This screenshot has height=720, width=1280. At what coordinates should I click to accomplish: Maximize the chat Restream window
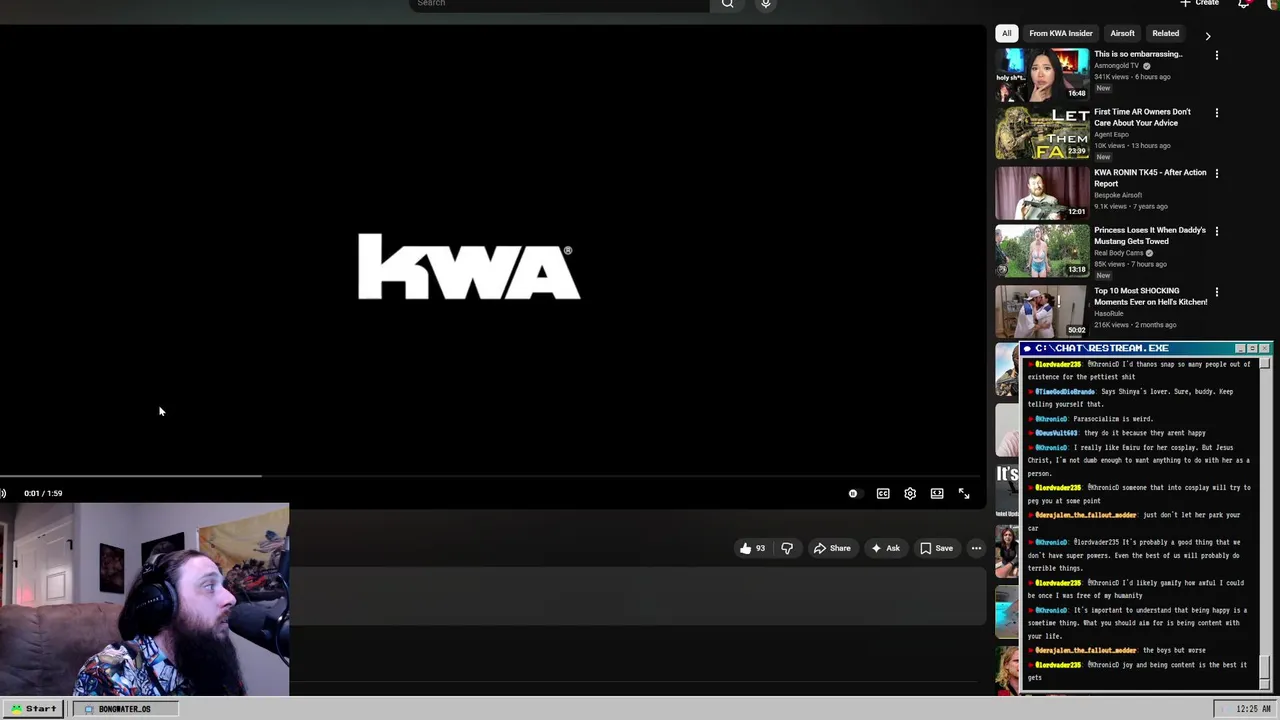pos(1252,348)
